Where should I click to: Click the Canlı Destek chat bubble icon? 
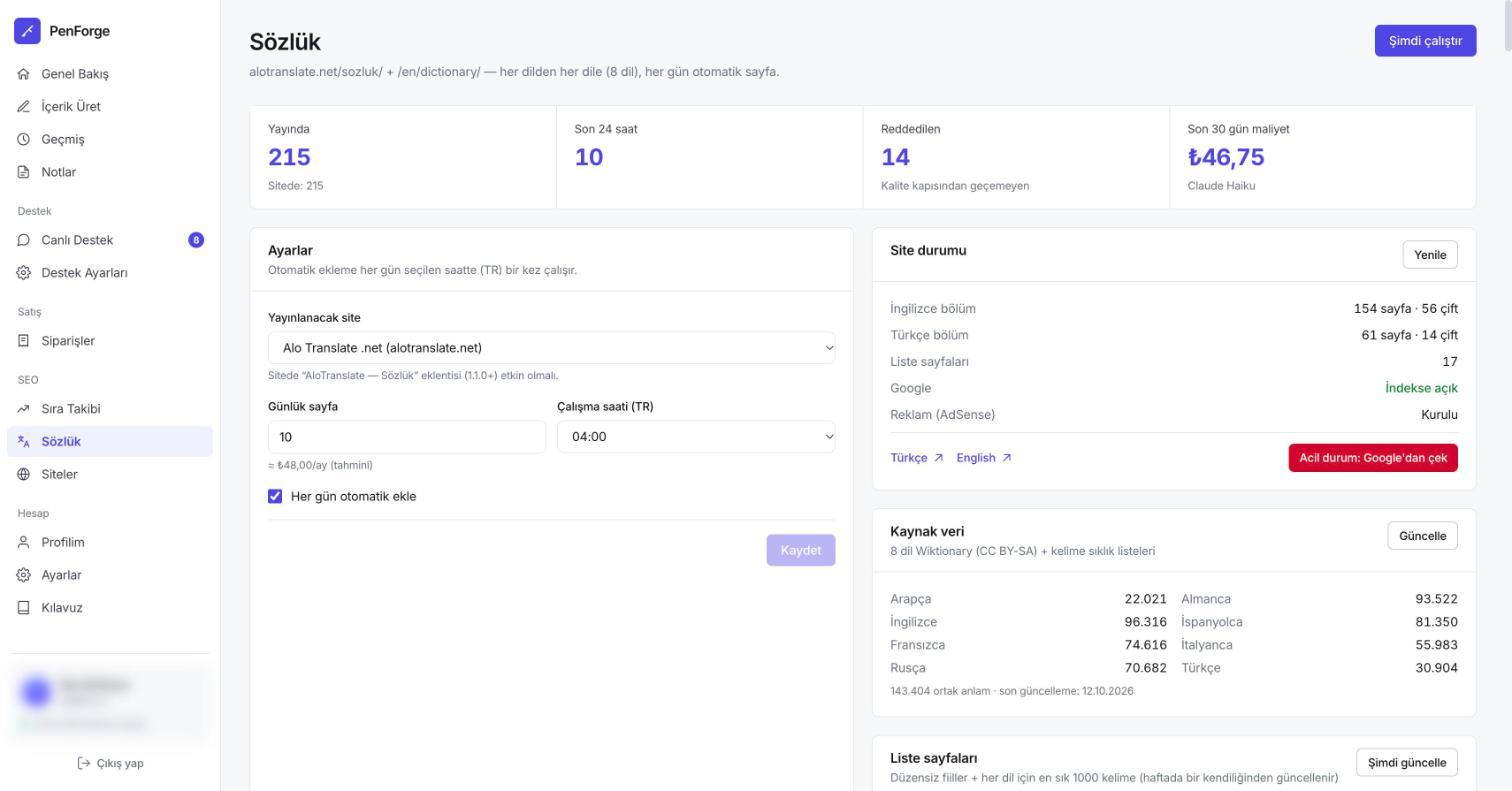tap(24, 240)
